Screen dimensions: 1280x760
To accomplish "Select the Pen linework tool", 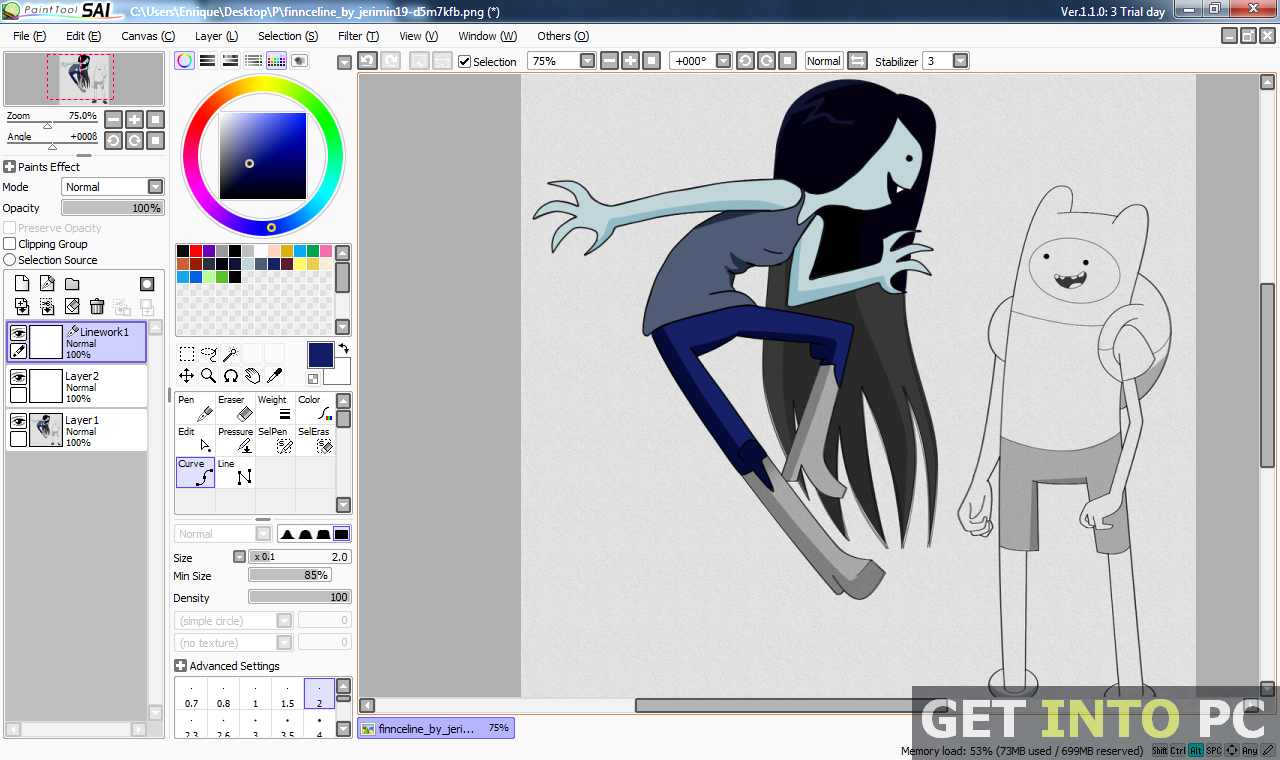I will (195, 408).
